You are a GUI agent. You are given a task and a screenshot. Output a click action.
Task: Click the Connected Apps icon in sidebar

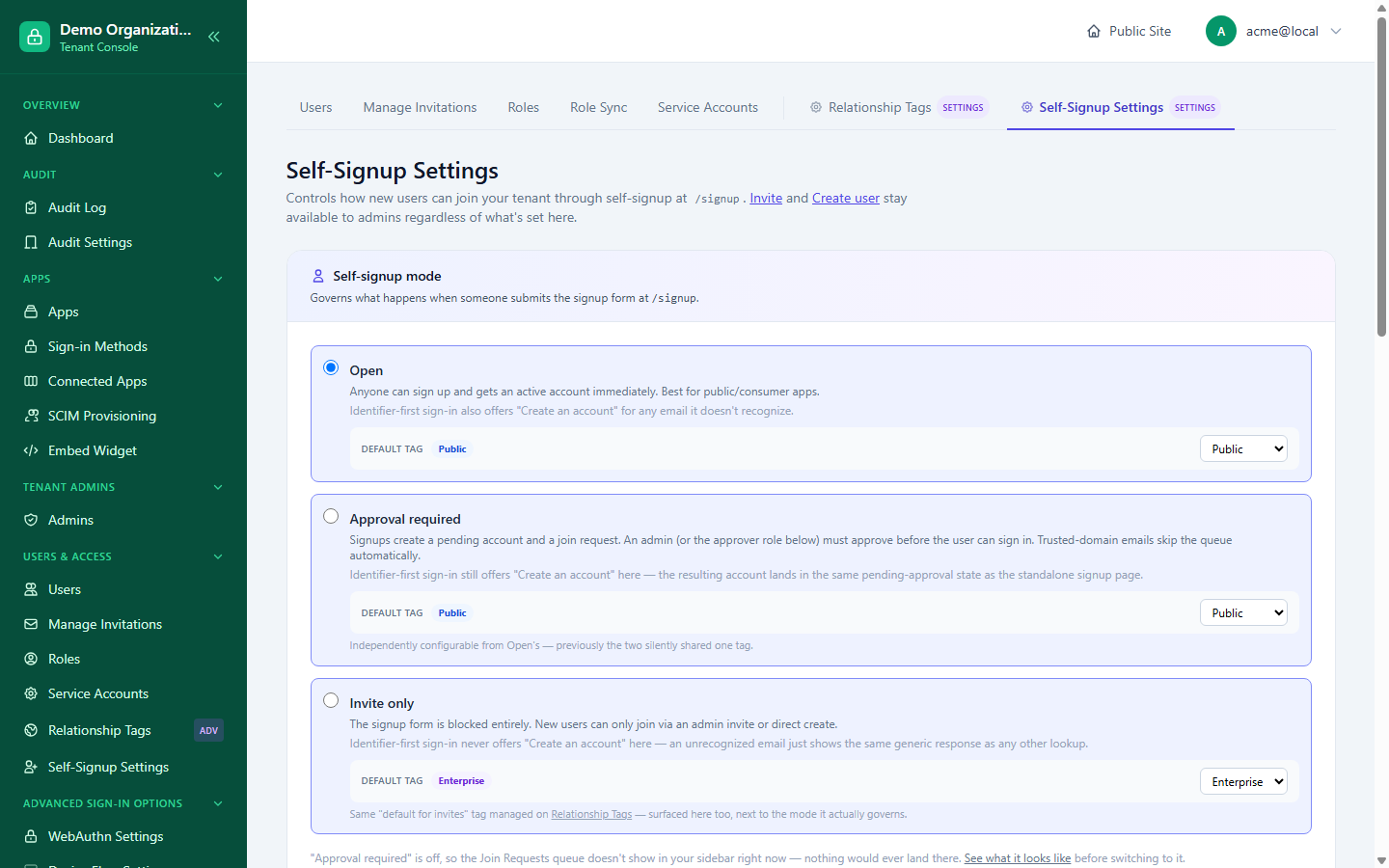(31, 381)
